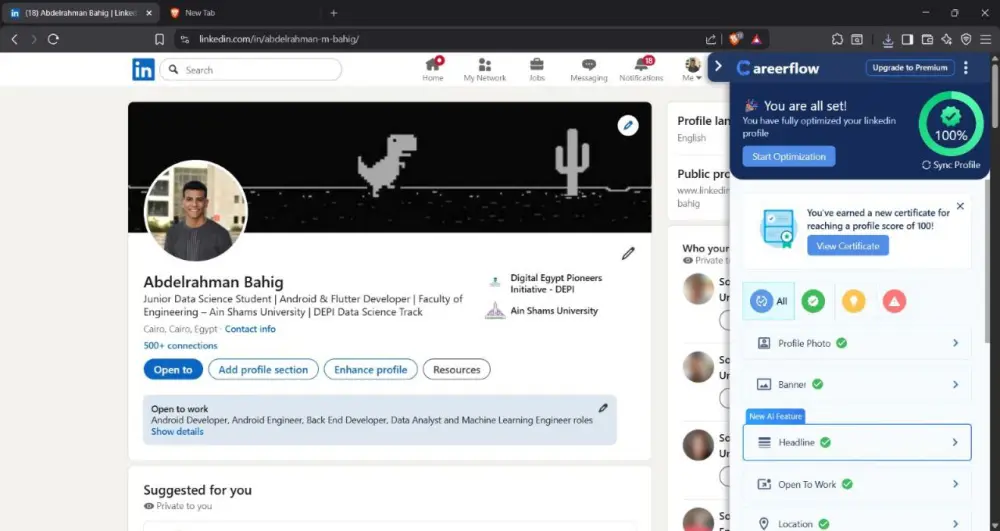
Task: Expand the Headline row chevron
Action: coord(955,442)
